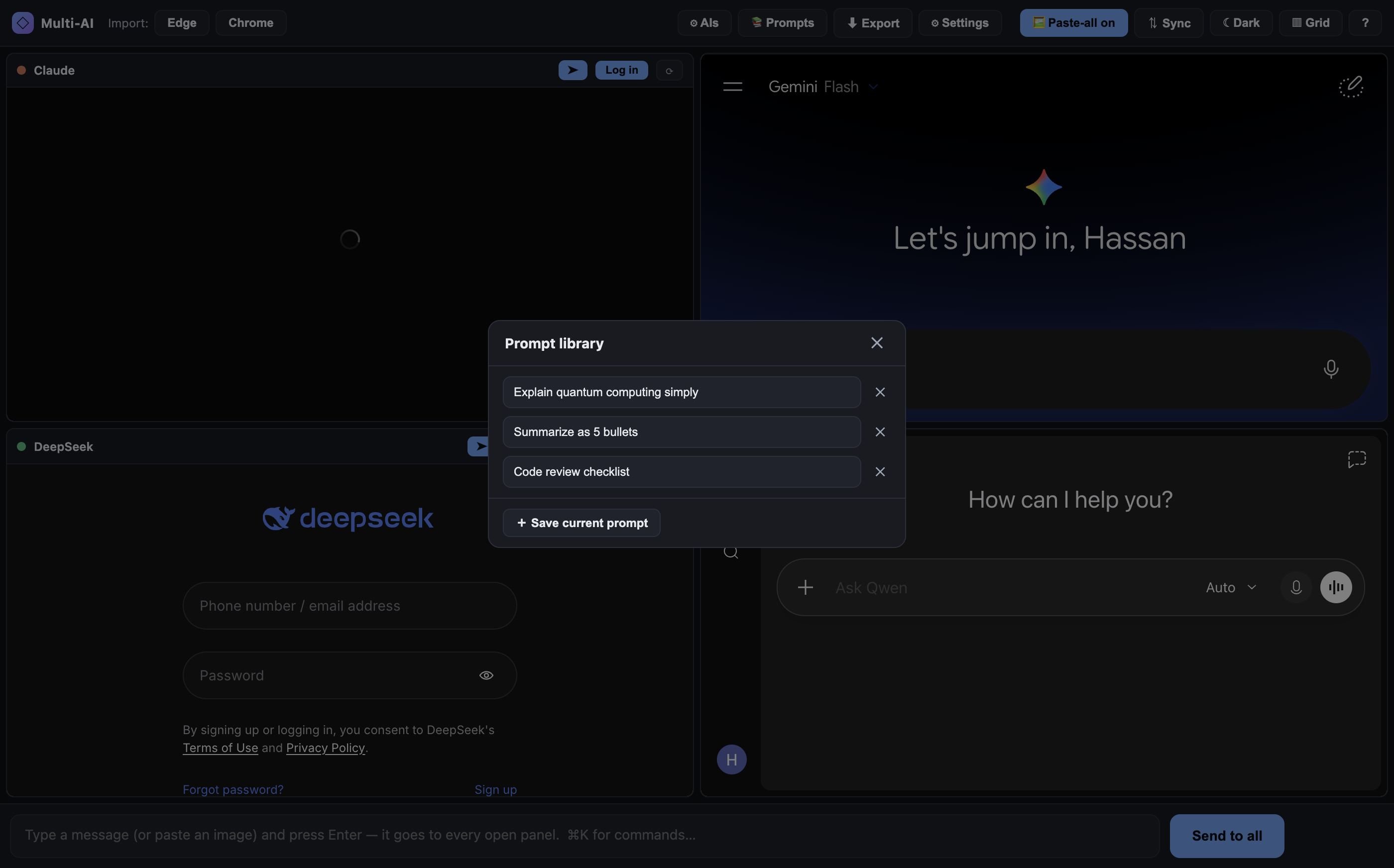Click the phone number email input field

point(349,606)
